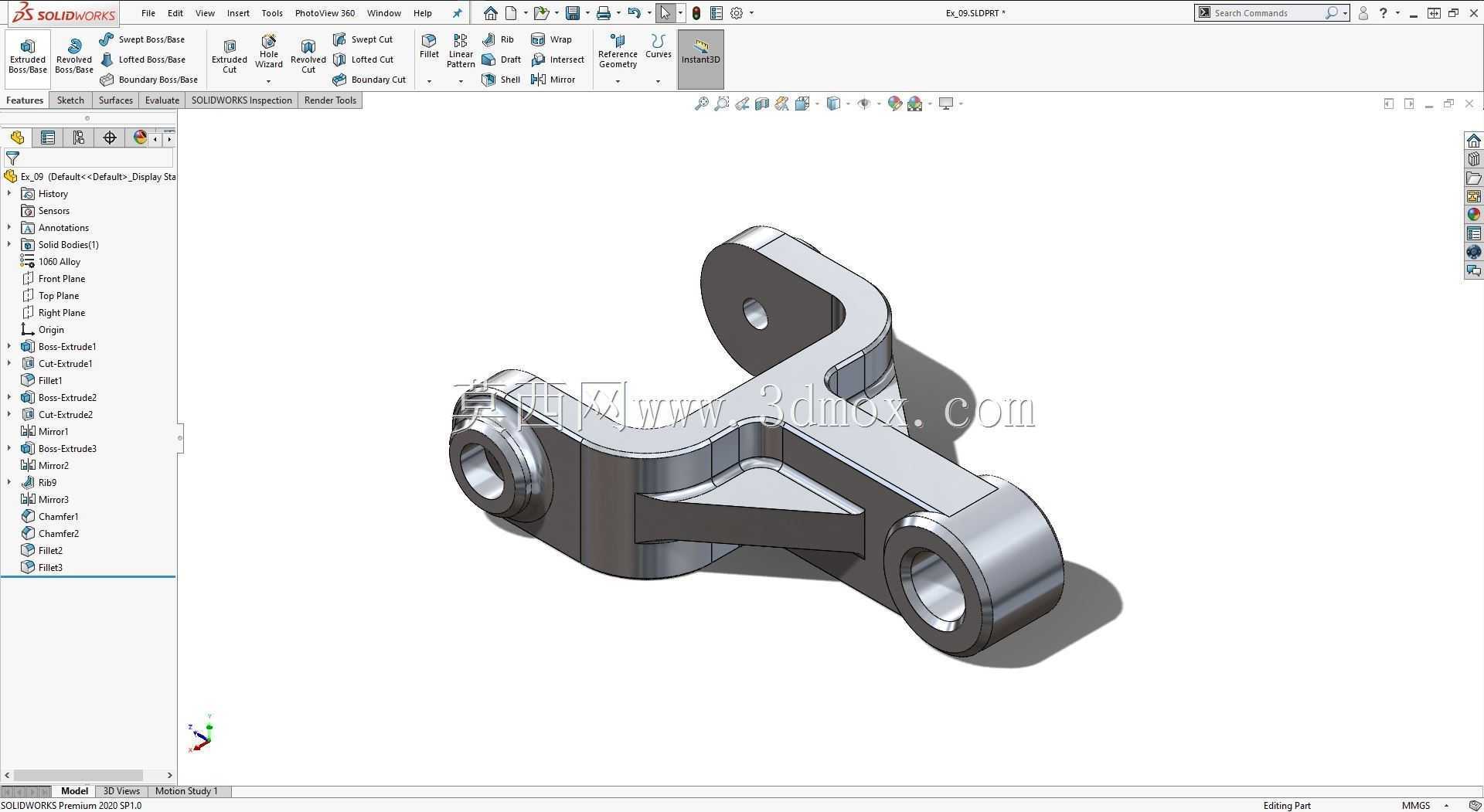Select the Chamfer1 feature
1484x812 pixels.
50,517
